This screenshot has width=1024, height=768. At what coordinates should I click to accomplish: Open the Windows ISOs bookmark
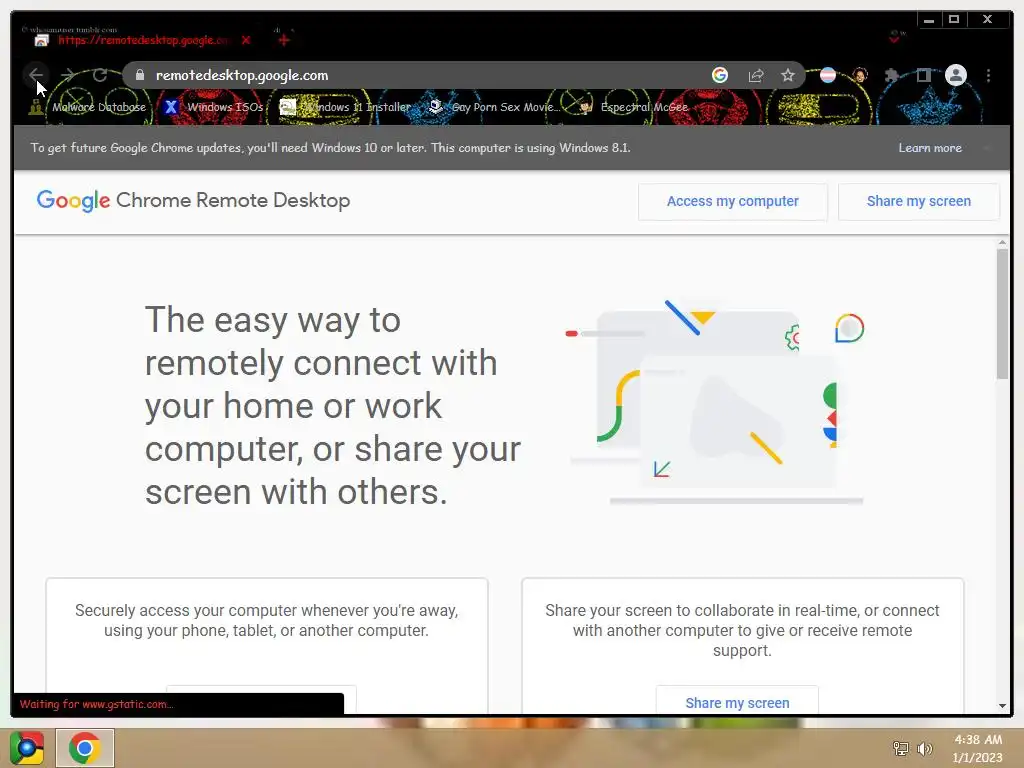click(x=214, y=107)
